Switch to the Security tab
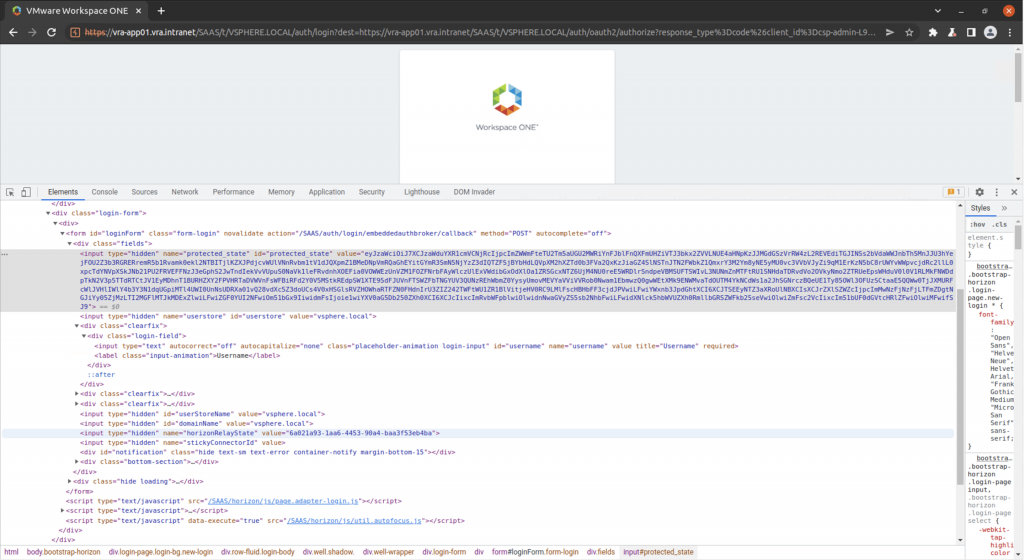This screenshot has height=560, width=1024. (372, 192)
